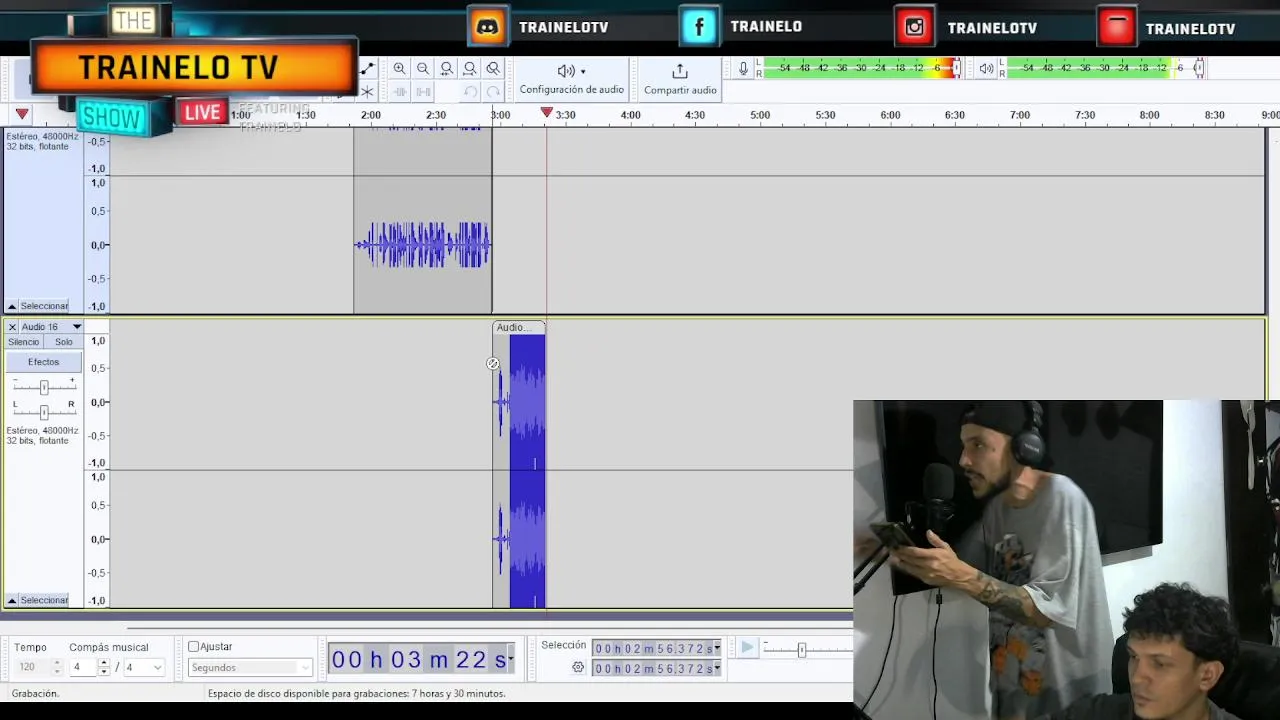Adjust the recording level meter slider
This screenshot has width=1280, height=720.
pos(956,68)
